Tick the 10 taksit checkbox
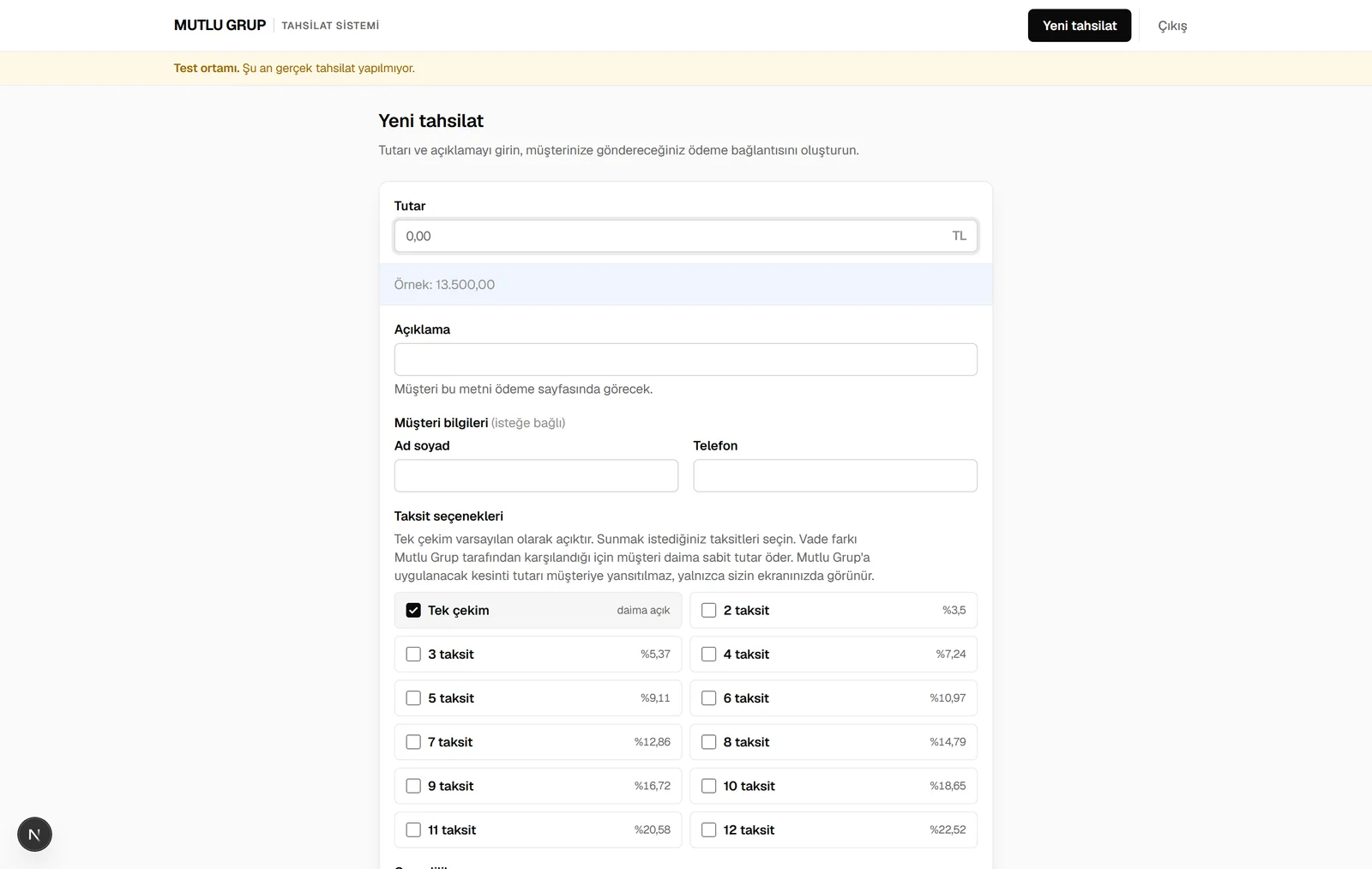Screen dimensions: 1372x869 pos(709,786)
